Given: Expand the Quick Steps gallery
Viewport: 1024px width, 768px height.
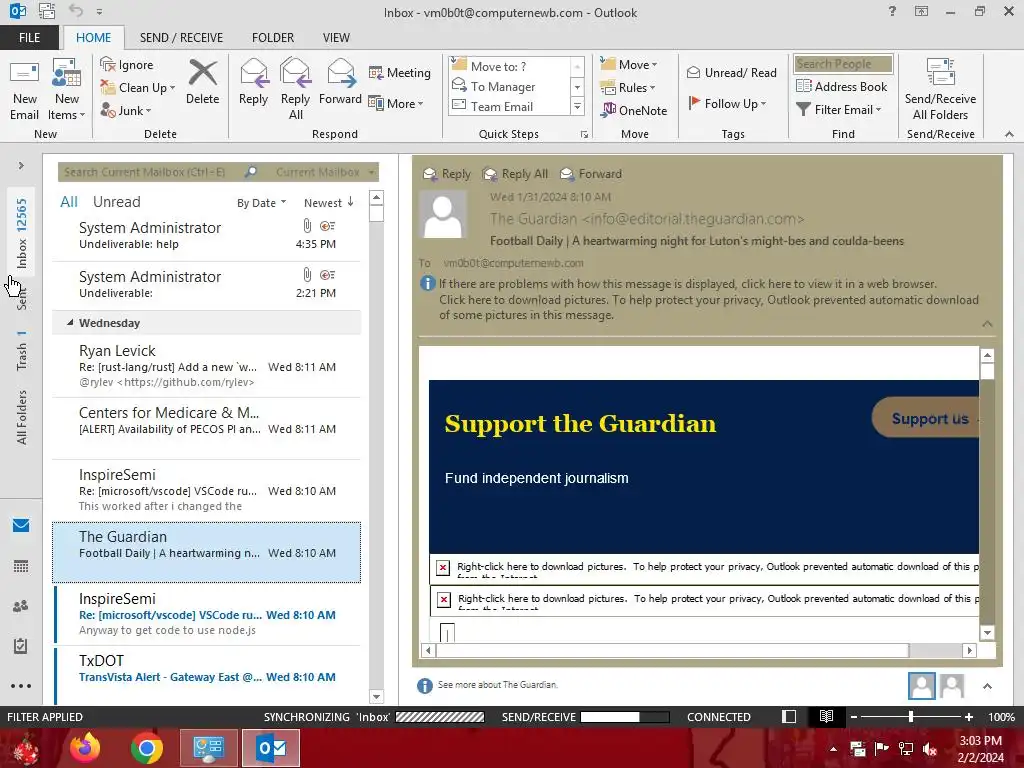Looking at the screenshot, I should 577,106.
